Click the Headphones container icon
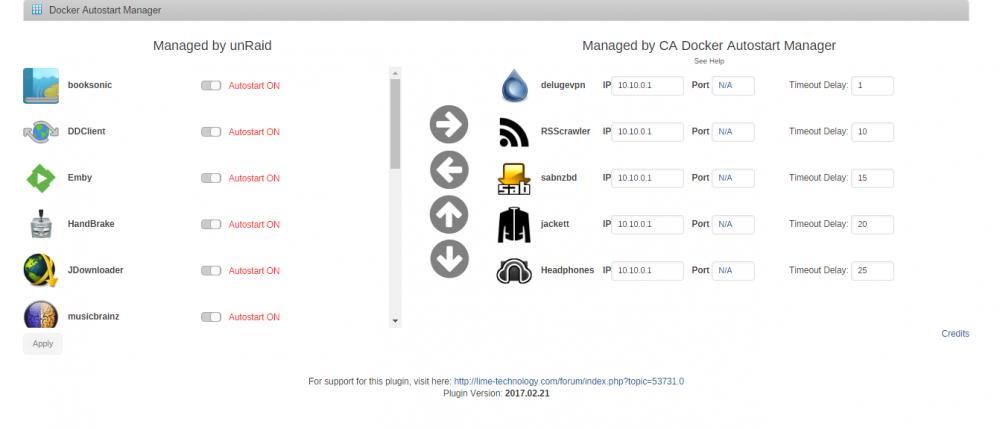 coord(514,271)
